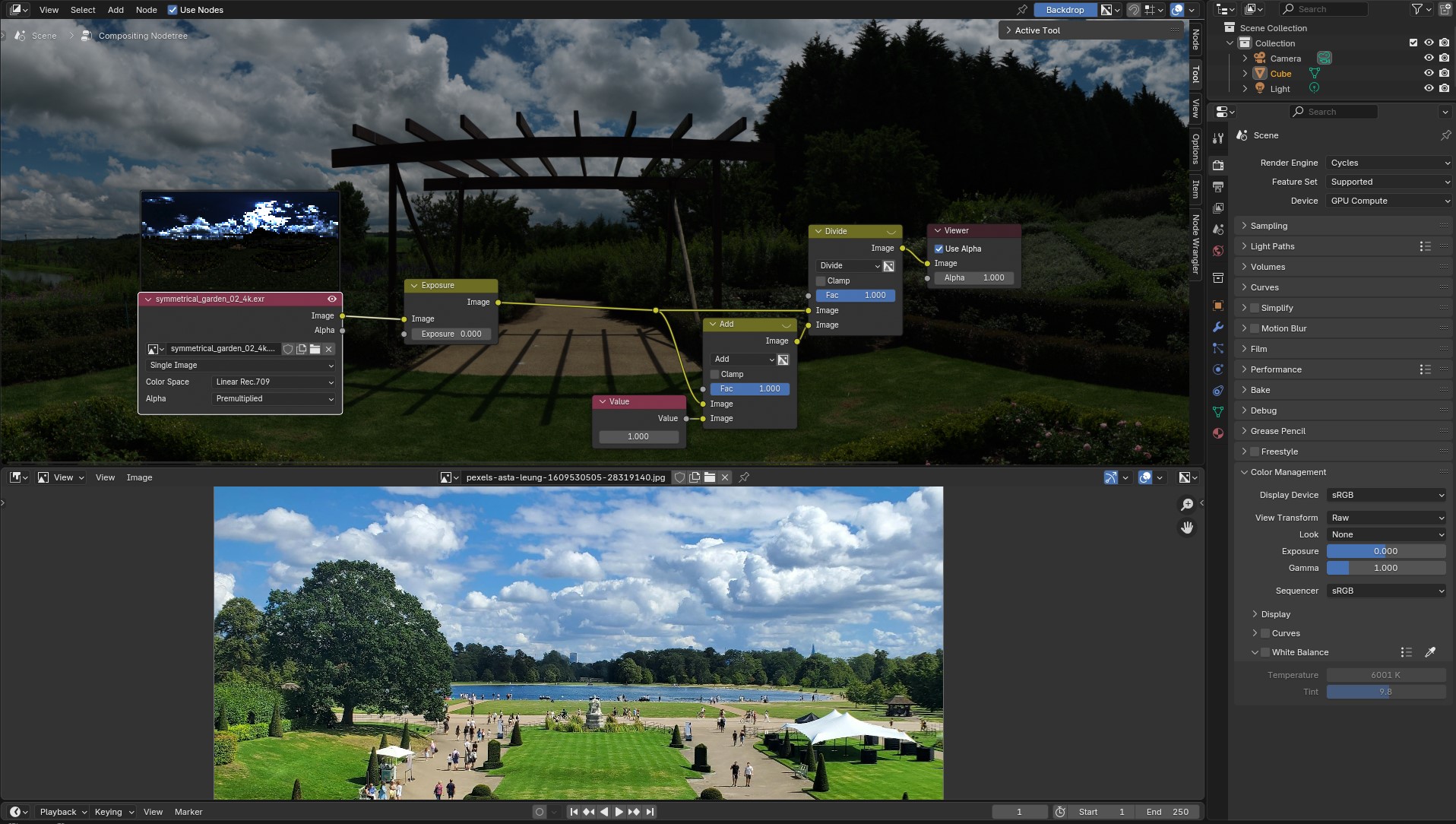The image size is (1456, 824).
Task: Open Light Paths presets list icon
Action: coord(1425,246)
